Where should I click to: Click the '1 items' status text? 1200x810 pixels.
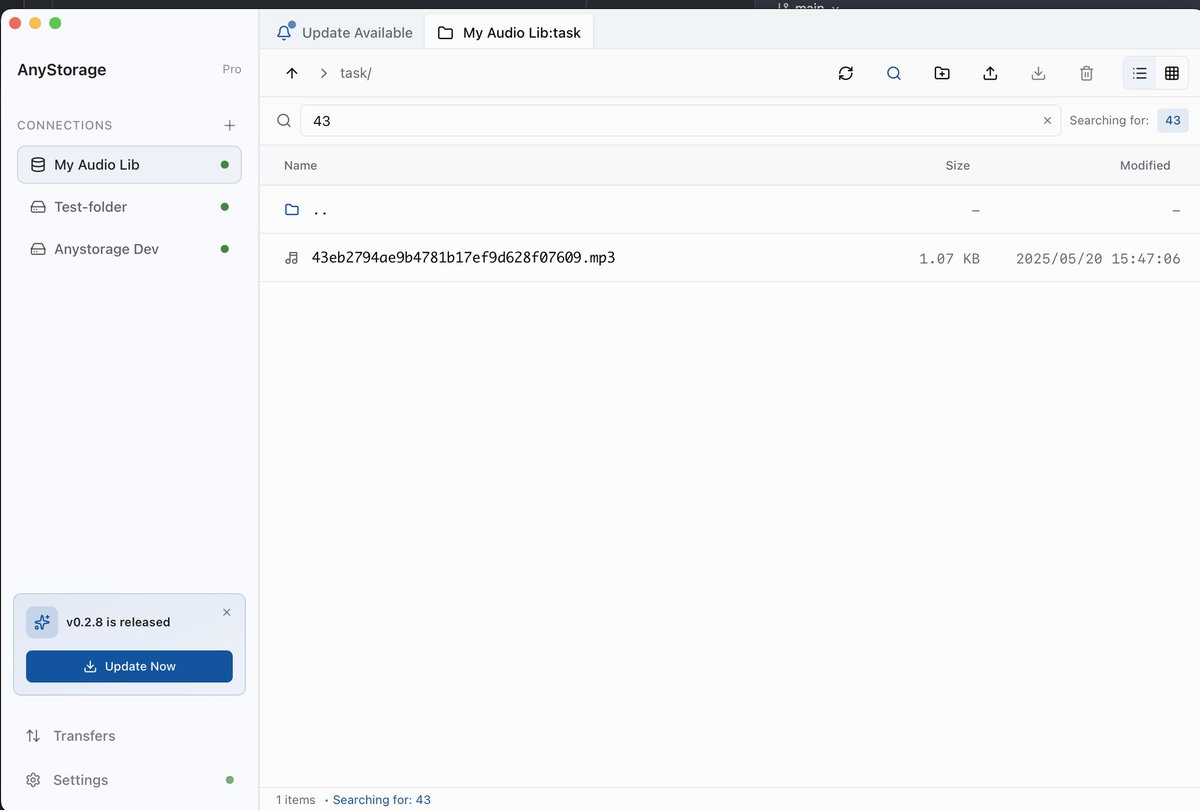296,800
